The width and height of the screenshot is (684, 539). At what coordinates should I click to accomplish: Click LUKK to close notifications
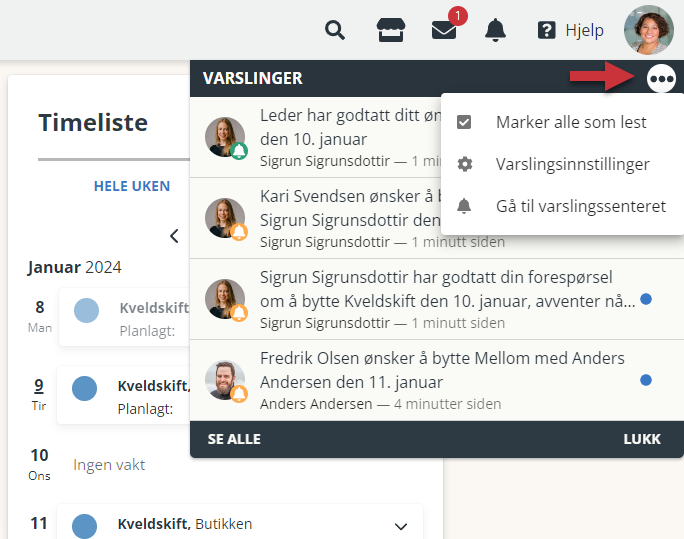pyautogui.click(x=642, y=439)
